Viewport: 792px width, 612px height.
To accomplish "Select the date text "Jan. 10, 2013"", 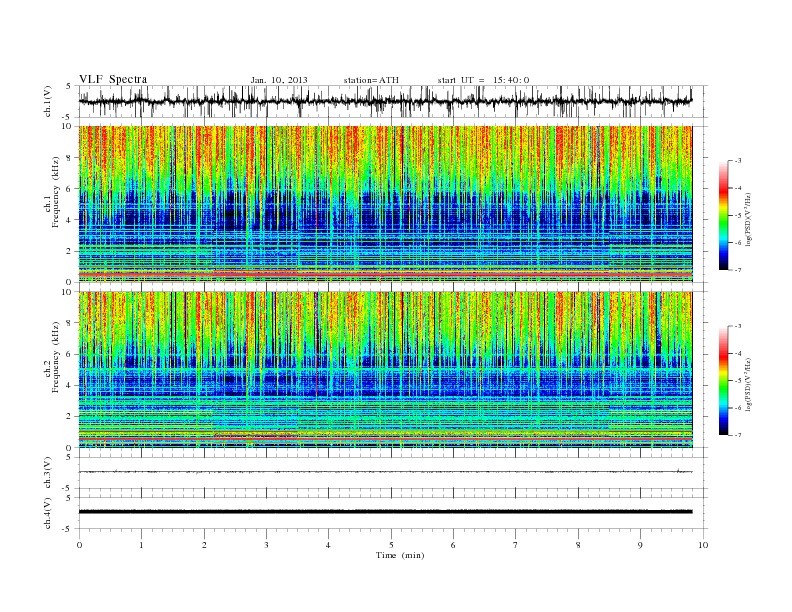I will tap(279, 80).
